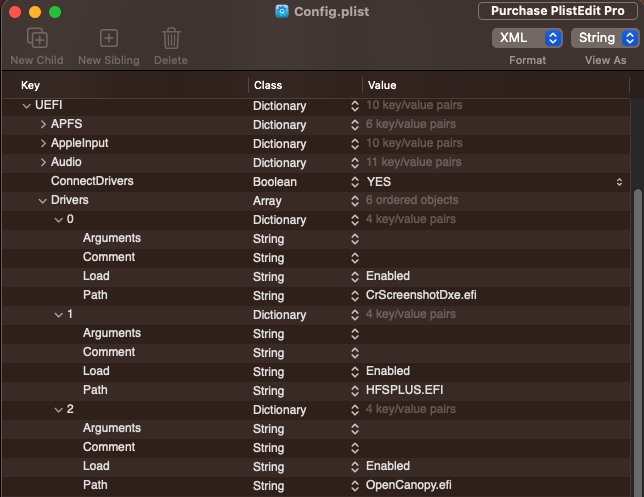Collapse driver item 0
The image size is (644, 497).
click(59, 220)
